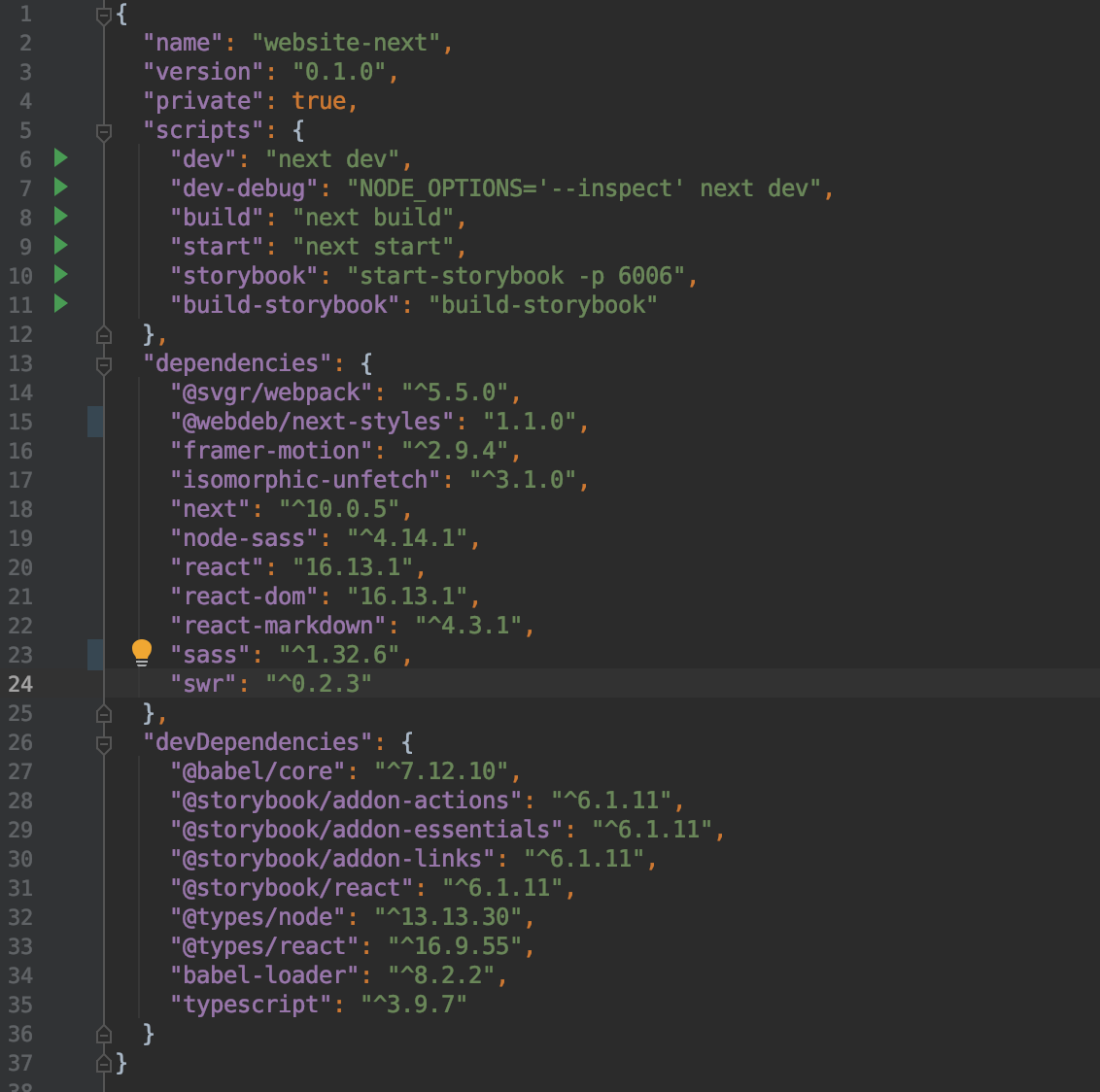Click the change marker beside line 15
Image resolution: width=1100 pixels, height=1092 pixels.
(95, 422)
